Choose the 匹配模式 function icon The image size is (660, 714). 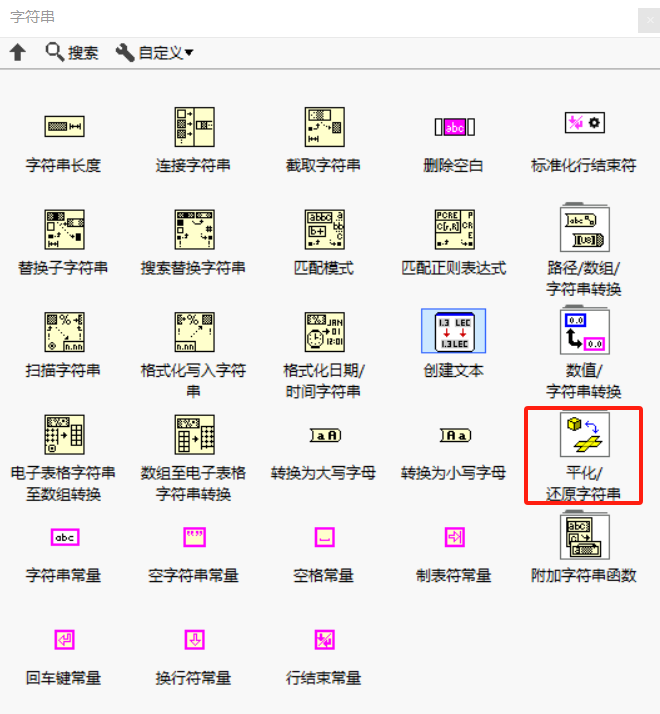tap(324, 229)
